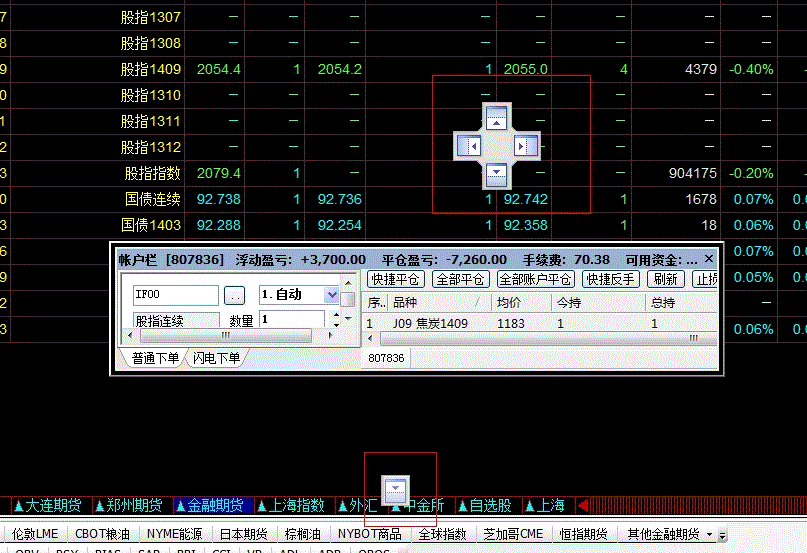Click the 快捷平仓 button
807x553 pixels.
(395, 279)
